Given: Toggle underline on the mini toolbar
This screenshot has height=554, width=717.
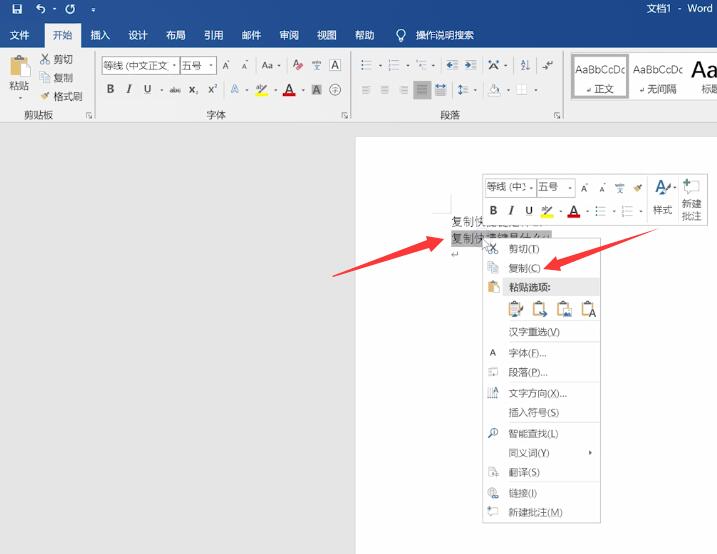Looking at the screenshot, I should click(x=529, y=210).
